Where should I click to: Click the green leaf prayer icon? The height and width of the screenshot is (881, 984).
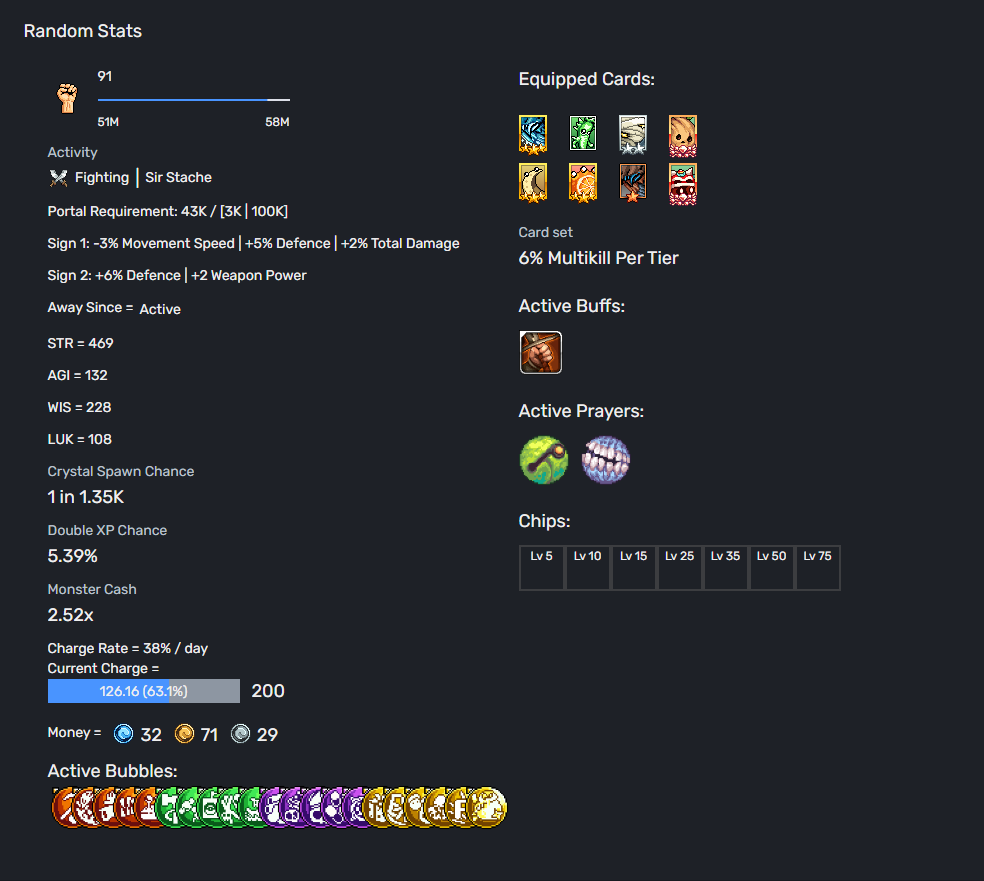tap(544, 460)
